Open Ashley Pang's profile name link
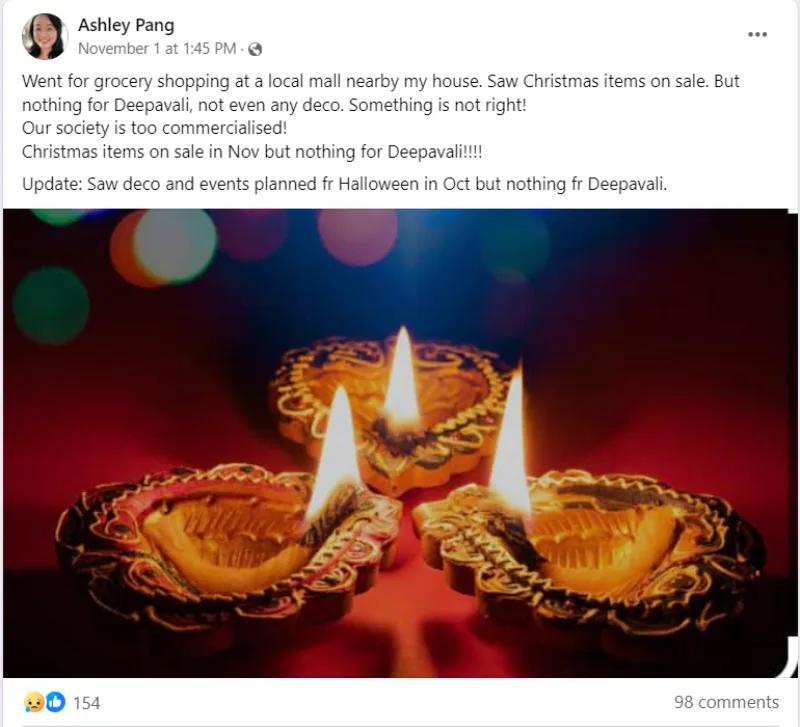800x727 pixels. [126, 25]
